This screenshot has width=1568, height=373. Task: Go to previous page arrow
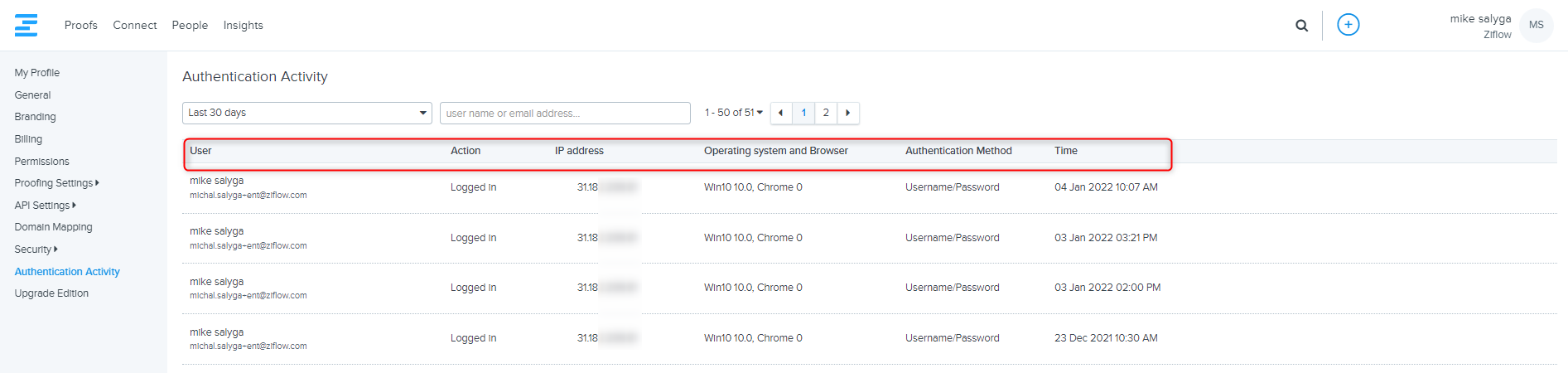780,113
